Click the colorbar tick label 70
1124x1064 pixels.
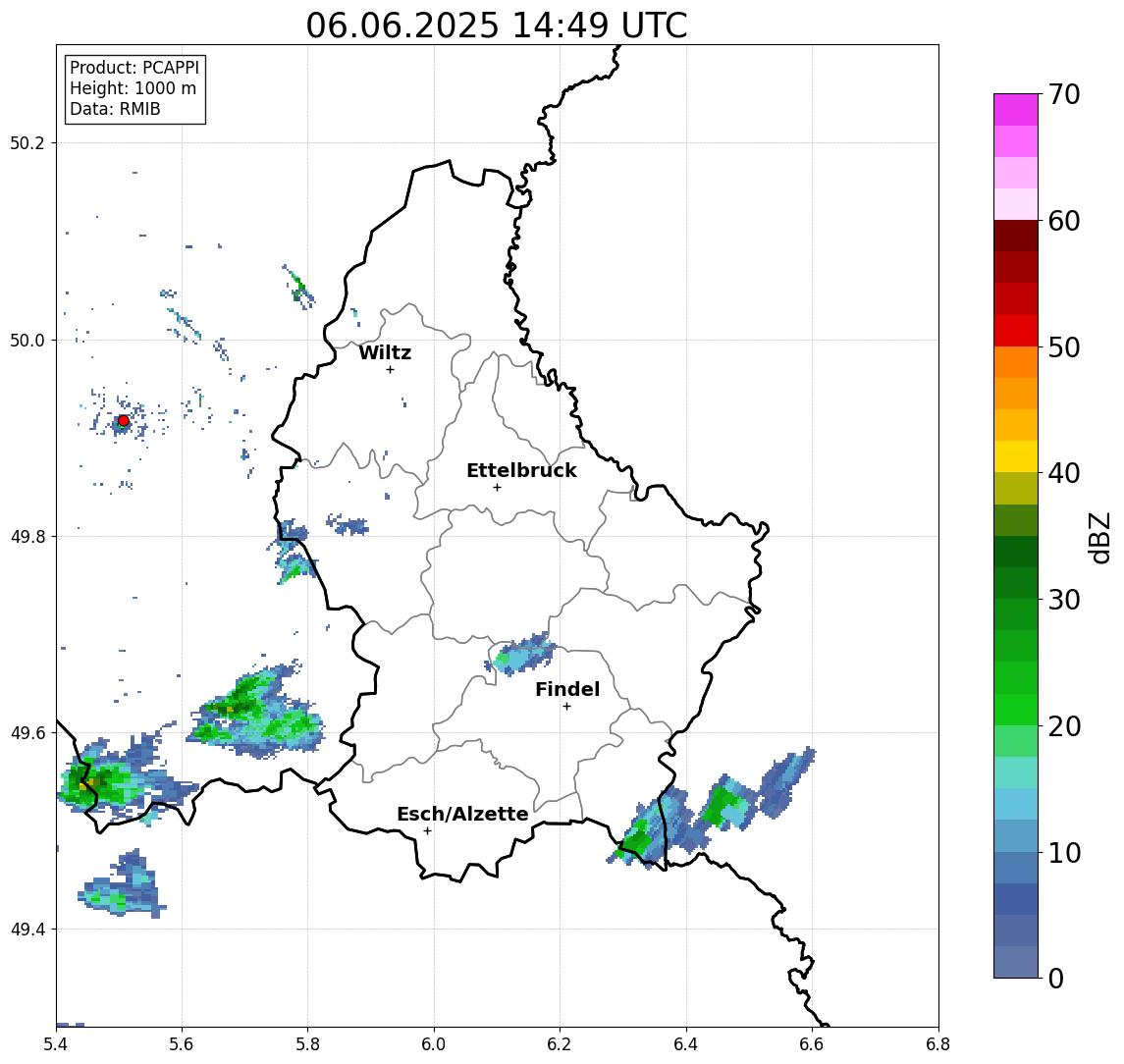(1064, 94)
